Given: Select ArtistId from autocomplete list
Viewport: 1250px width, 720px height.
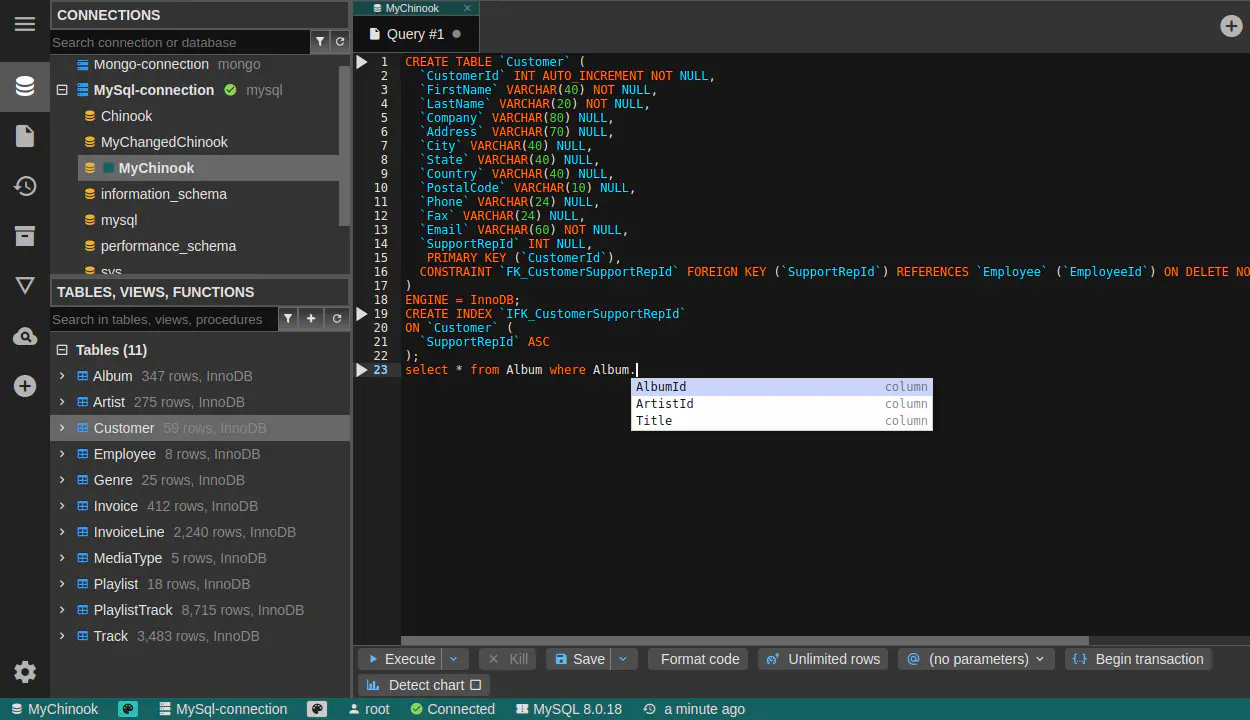Looking at the screenshot, I should 665,404.
